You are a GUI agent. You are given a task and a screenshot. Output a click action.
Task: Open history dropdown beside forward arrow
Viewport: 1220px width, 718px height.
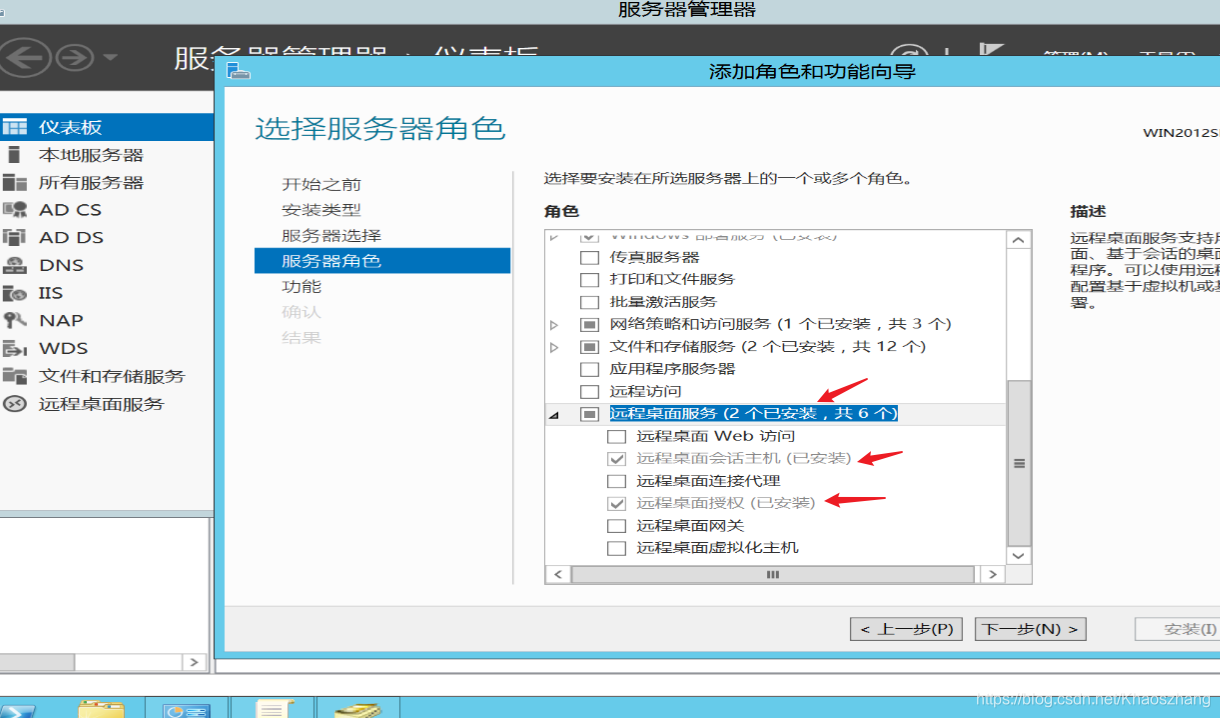tap(110, 58)
